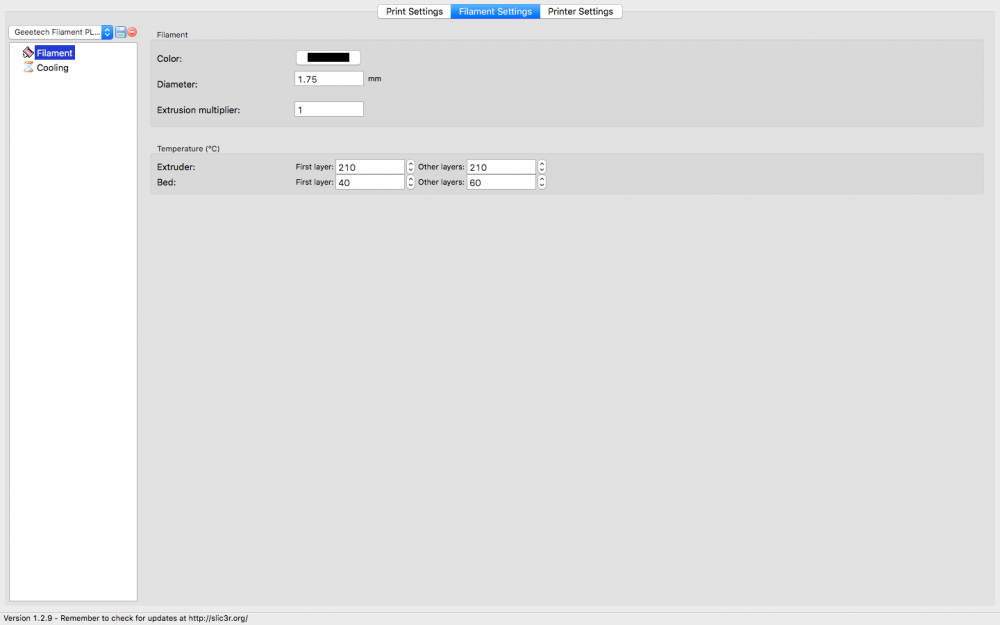The height and width of the screenshot is (625, 1000).
Task: Click the red delete preset icon
Action: pos(132,32)
